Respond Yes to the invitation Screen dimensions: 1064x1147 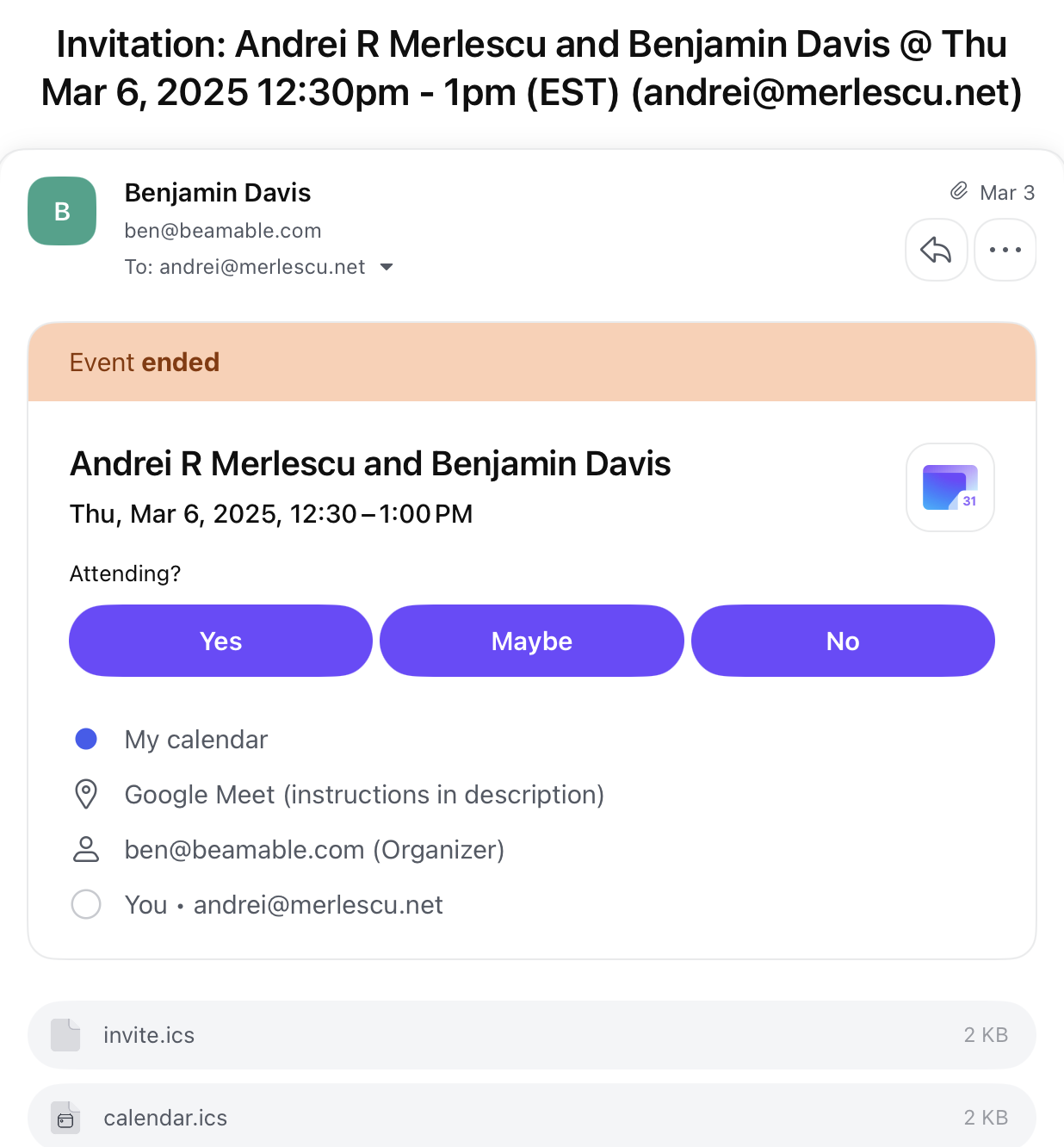click(x=220, y=641)
